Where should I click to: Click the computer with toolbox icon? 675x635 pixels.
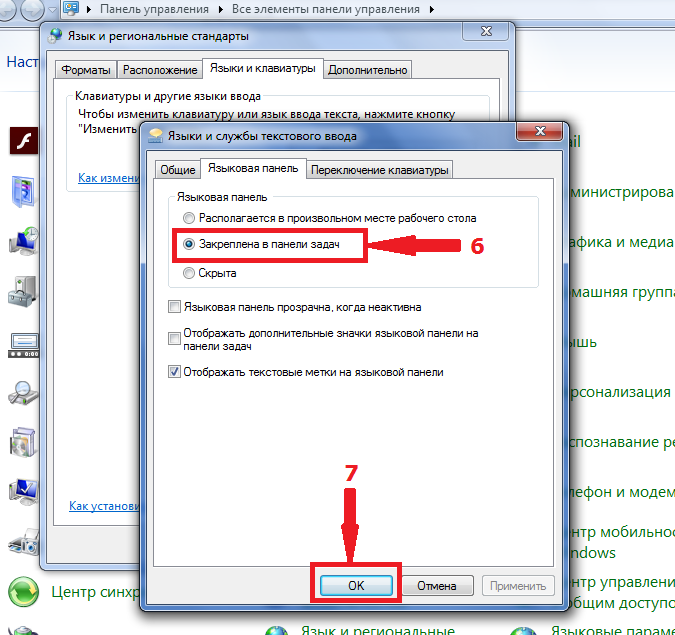click(x=22, y=292)
